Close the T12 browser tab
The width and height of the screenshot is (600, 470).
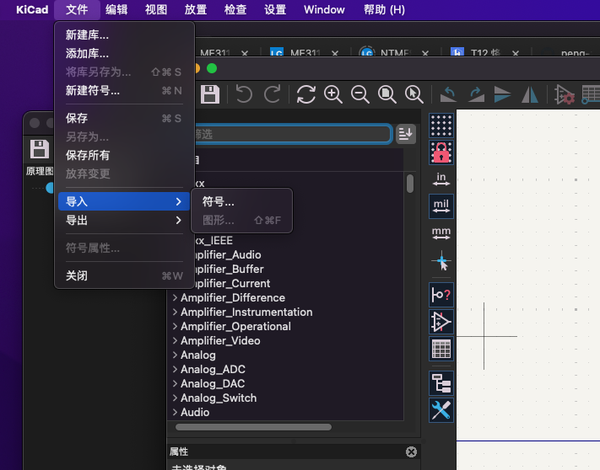pyautogui.click(x=515, y=53)
